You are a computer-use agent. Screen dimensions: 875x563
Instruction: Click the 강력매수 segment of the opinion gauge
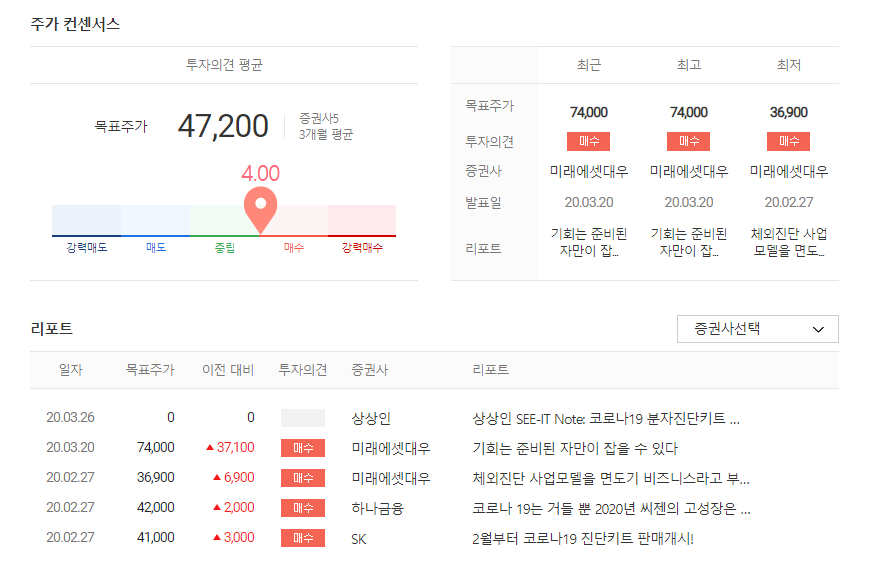coord(362,220)
